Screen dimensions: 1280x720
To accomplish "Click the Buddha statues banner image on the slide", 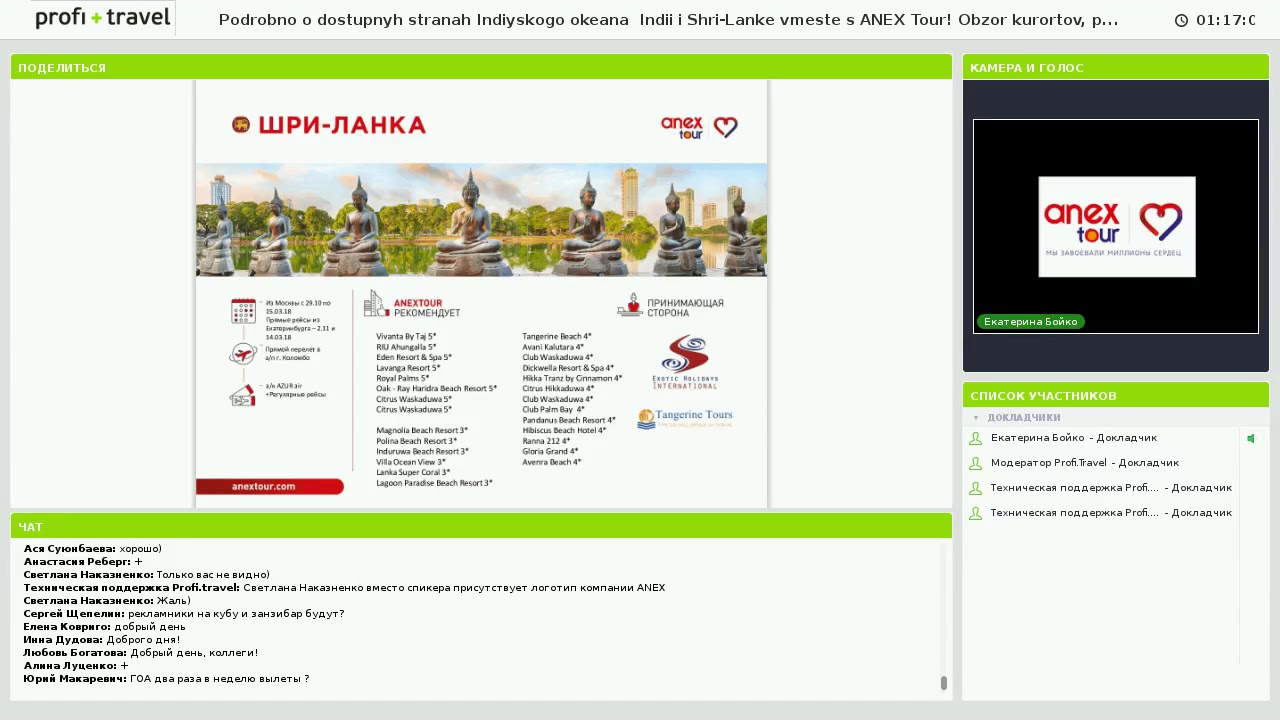I will coord(481,220).
